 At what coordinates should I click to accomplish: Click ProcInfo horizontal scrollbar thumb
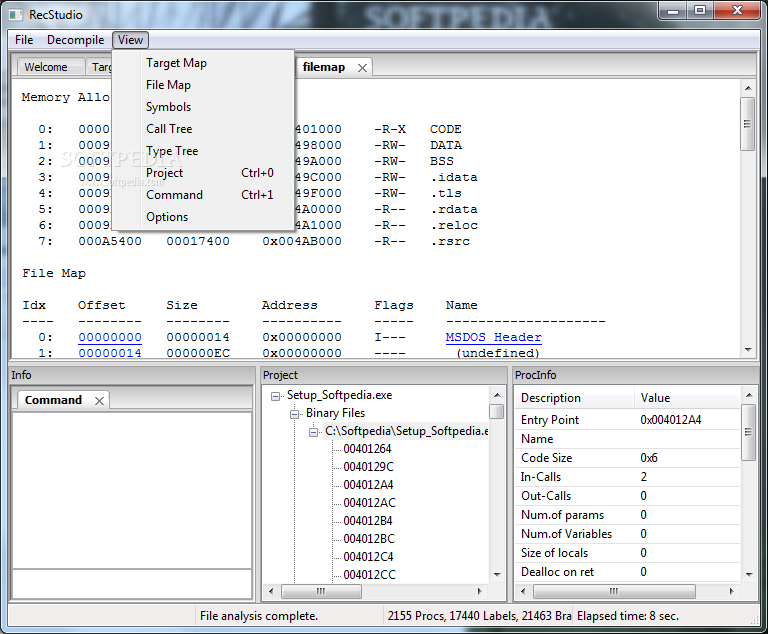(614, 591)
